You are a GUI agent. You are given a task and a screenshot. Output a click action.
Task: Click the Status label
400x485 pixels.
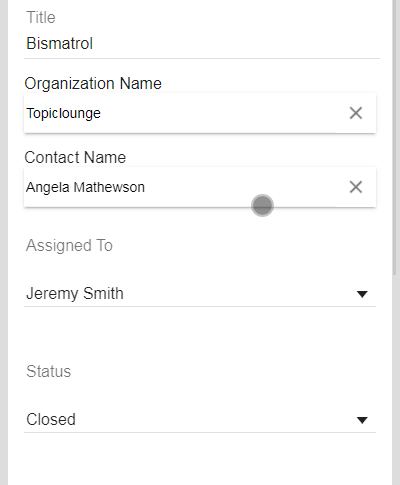49,371
